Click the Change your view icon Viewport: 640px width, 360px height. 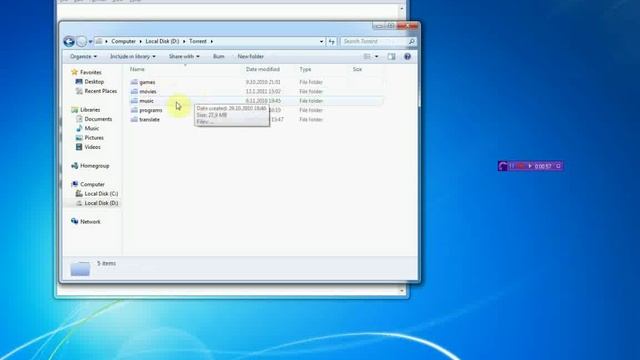point(367,56)
